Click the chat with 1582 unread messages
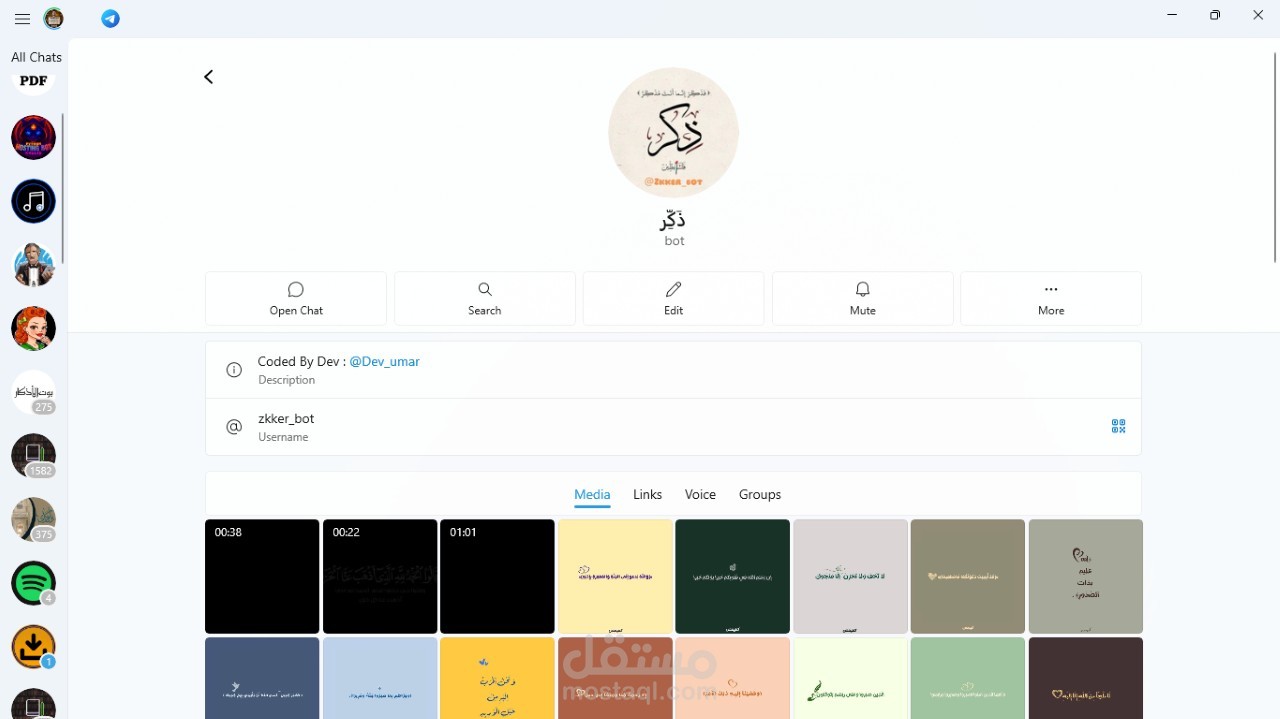The height and width of the screenshot is (719, 1280). pyautogui.click(x=33, y=456)
